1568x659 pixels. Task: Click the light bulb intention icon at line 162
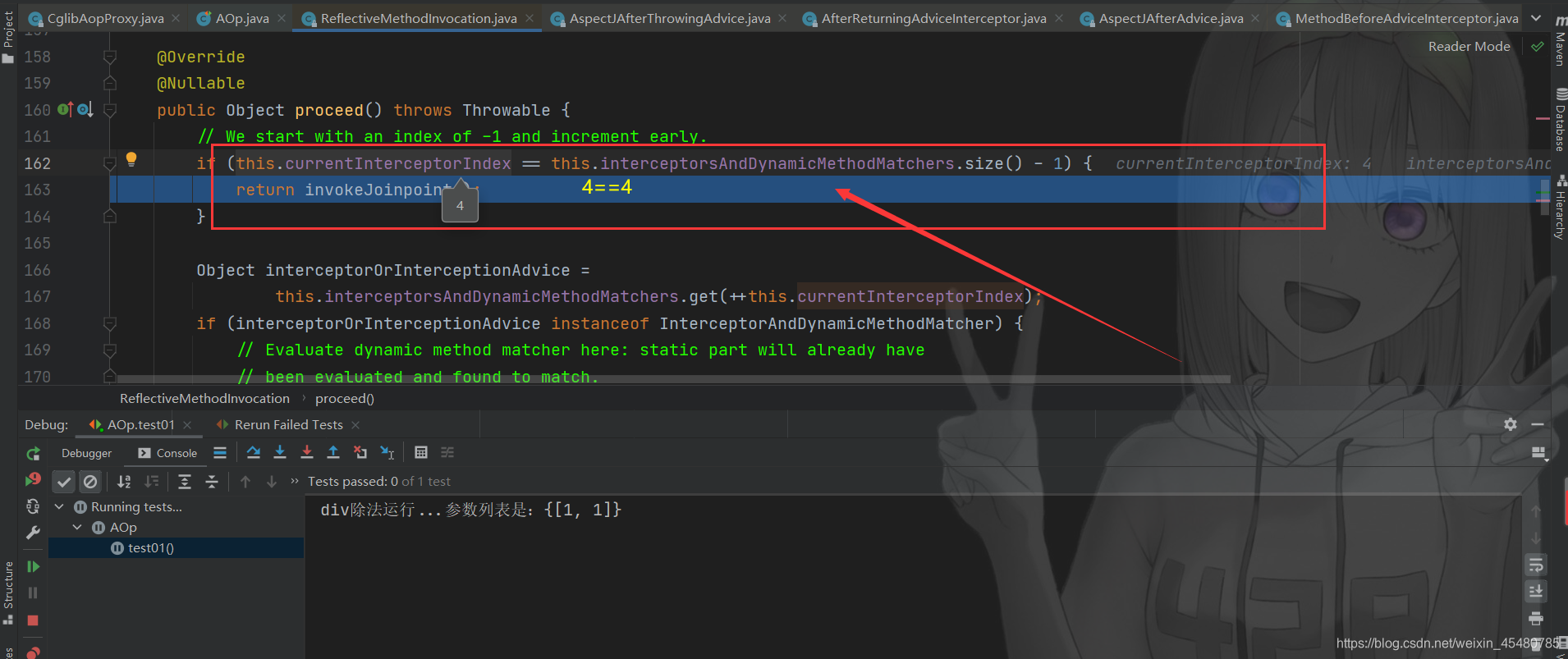pyautogui.click(x=131, y=159)
